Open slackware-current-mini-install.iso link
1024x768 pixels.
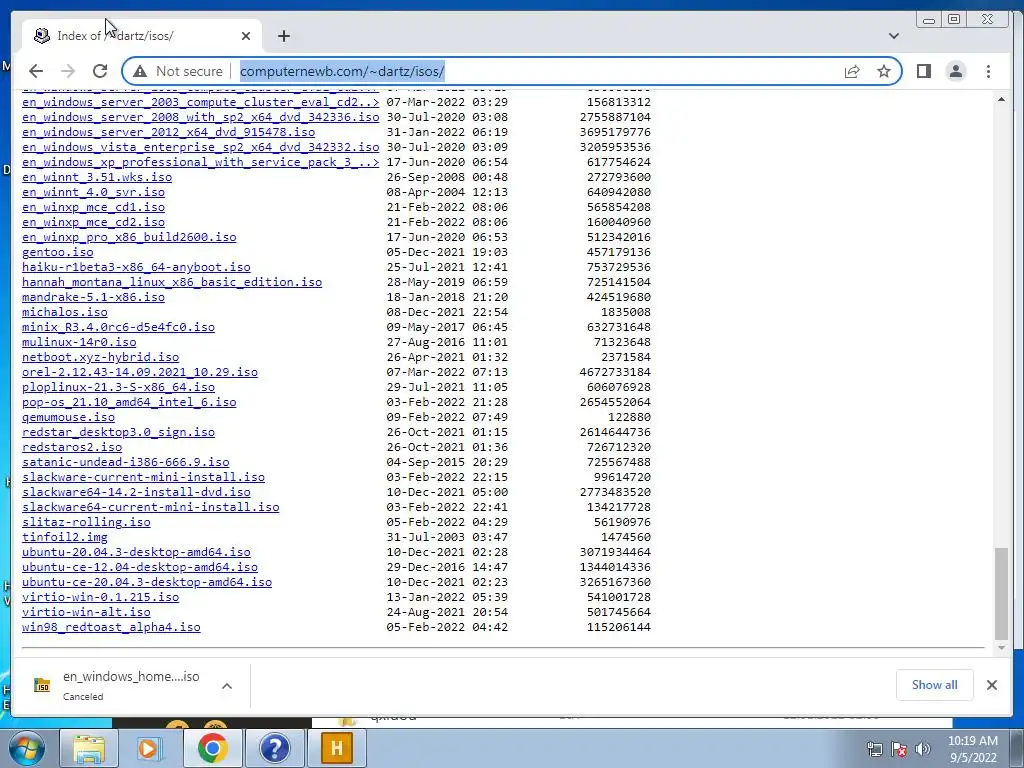point(143,477)
